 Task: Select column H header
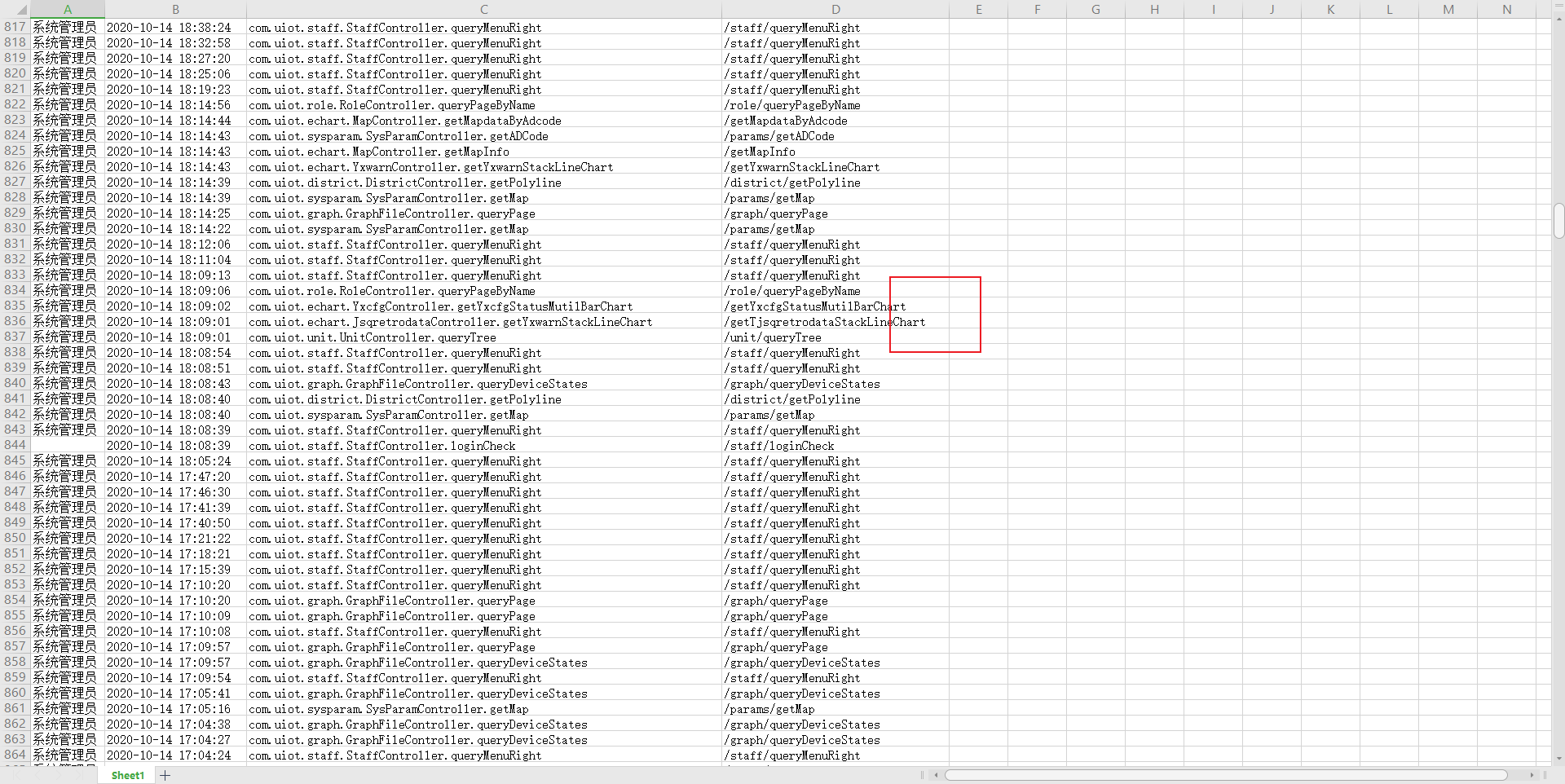tap(1155, 10)
